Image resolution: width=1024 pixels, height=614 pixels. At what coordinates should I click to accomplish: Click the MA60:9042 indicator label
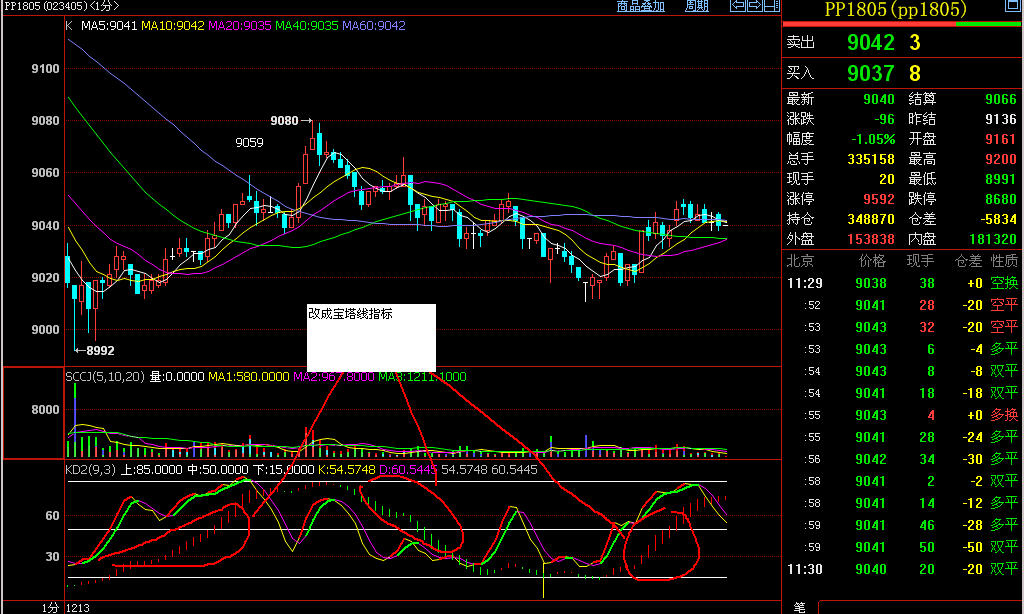(x=373, y=25)
